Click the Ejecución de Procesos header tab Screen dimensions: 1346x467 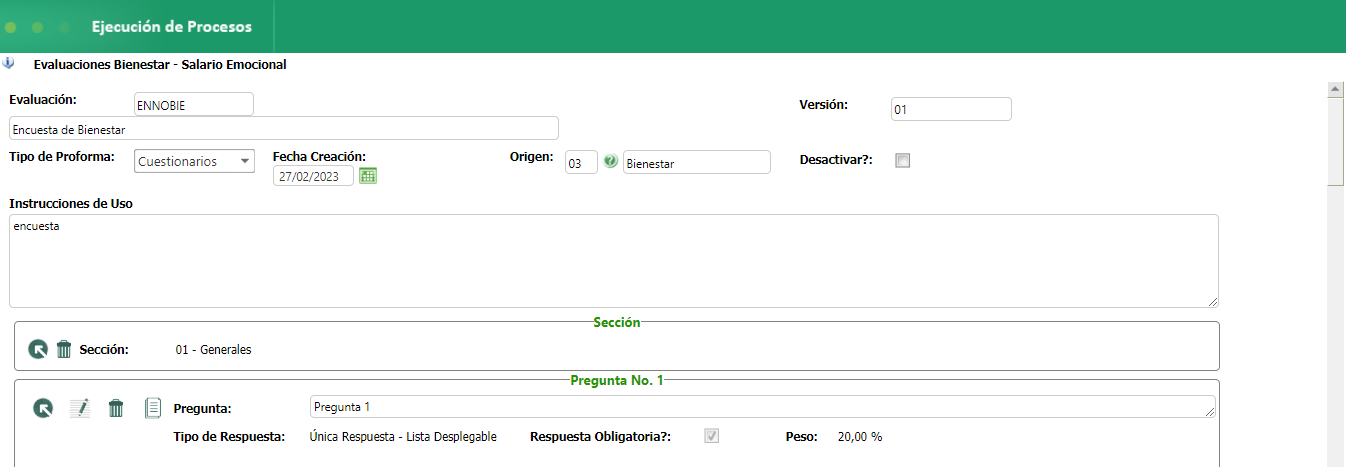(x=171, y=27)
